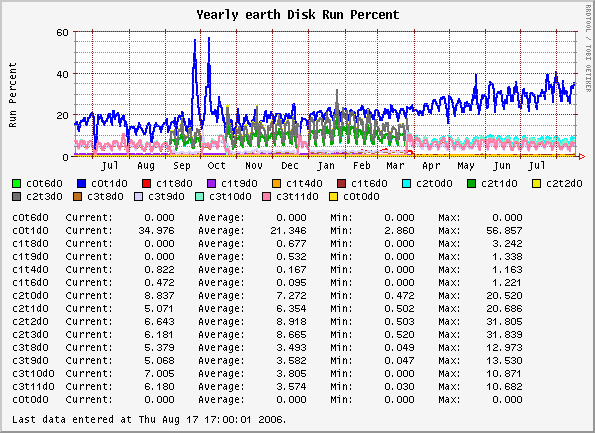The height and width of the screenshot is (433, 595).
Task: Click the 40 tick on Run Percent axis
Action: (62, 74)
